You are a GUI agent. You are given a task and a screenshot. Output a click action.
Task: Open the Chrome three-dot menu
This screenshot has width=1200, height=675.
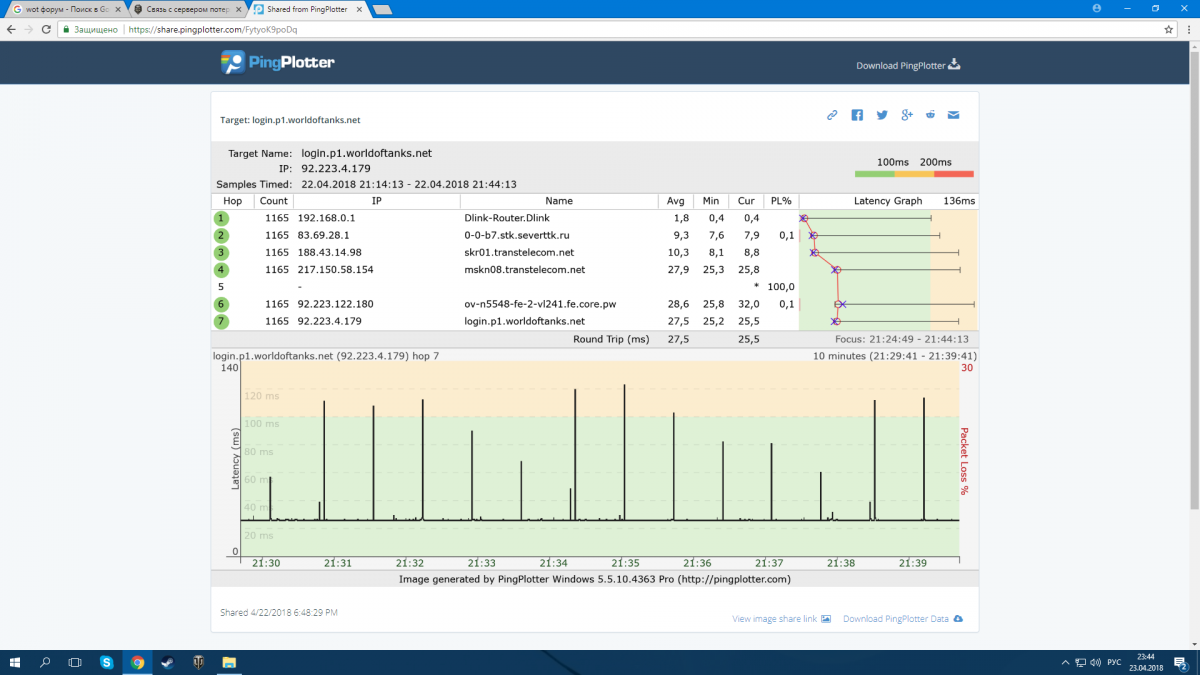coord(1187,29)
